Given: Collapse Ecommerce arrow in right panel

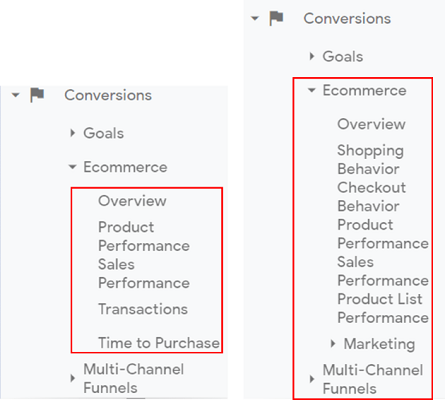Looking at the screenshot, I should click(x=312, y=90).
